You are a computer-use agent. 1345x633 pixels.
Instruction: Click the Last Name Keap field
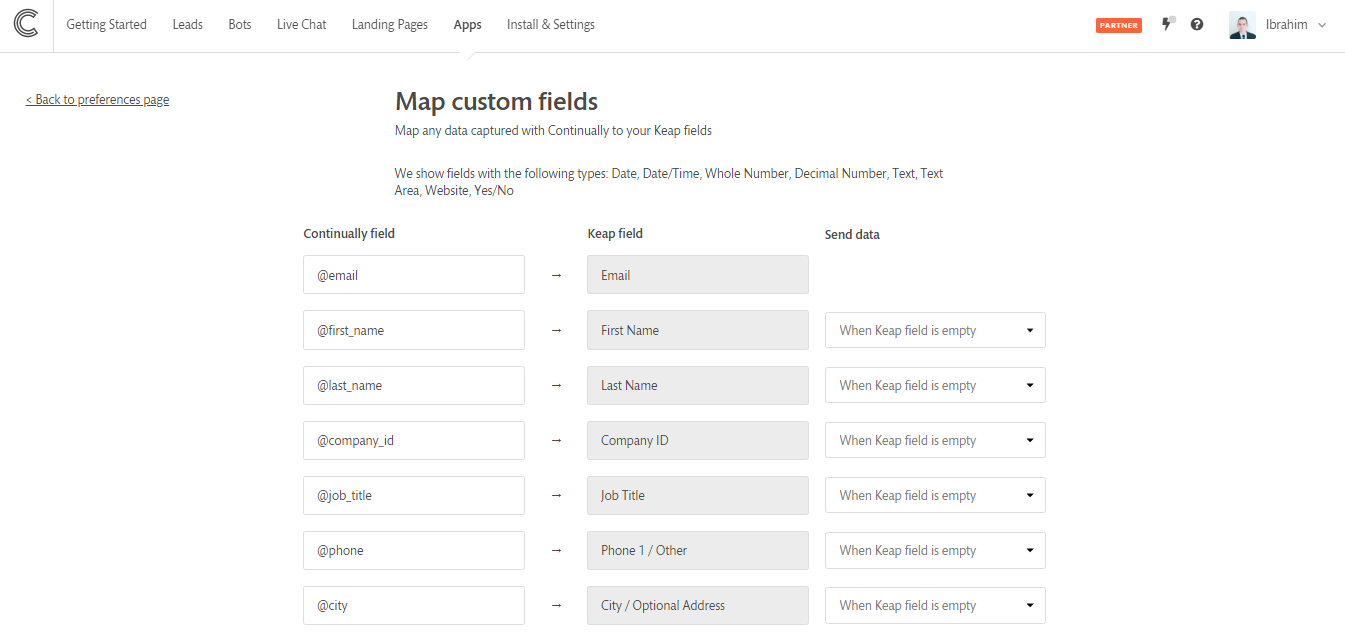(x=698, y=385)
